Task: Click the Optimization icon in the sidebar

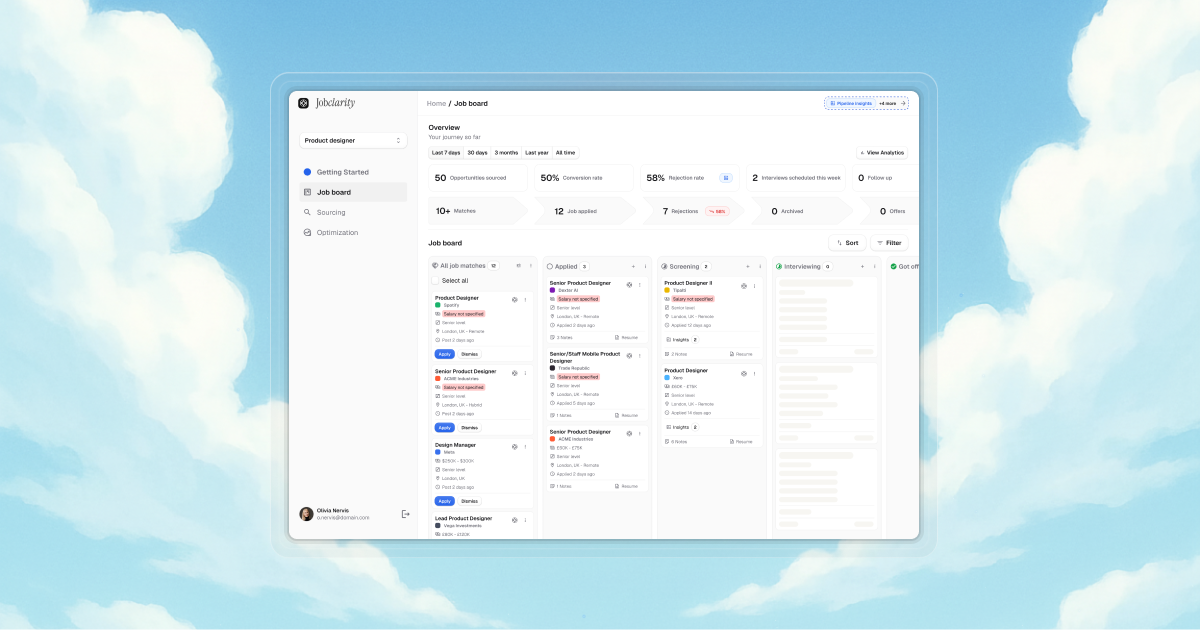Action: click(x=307, y=232)
